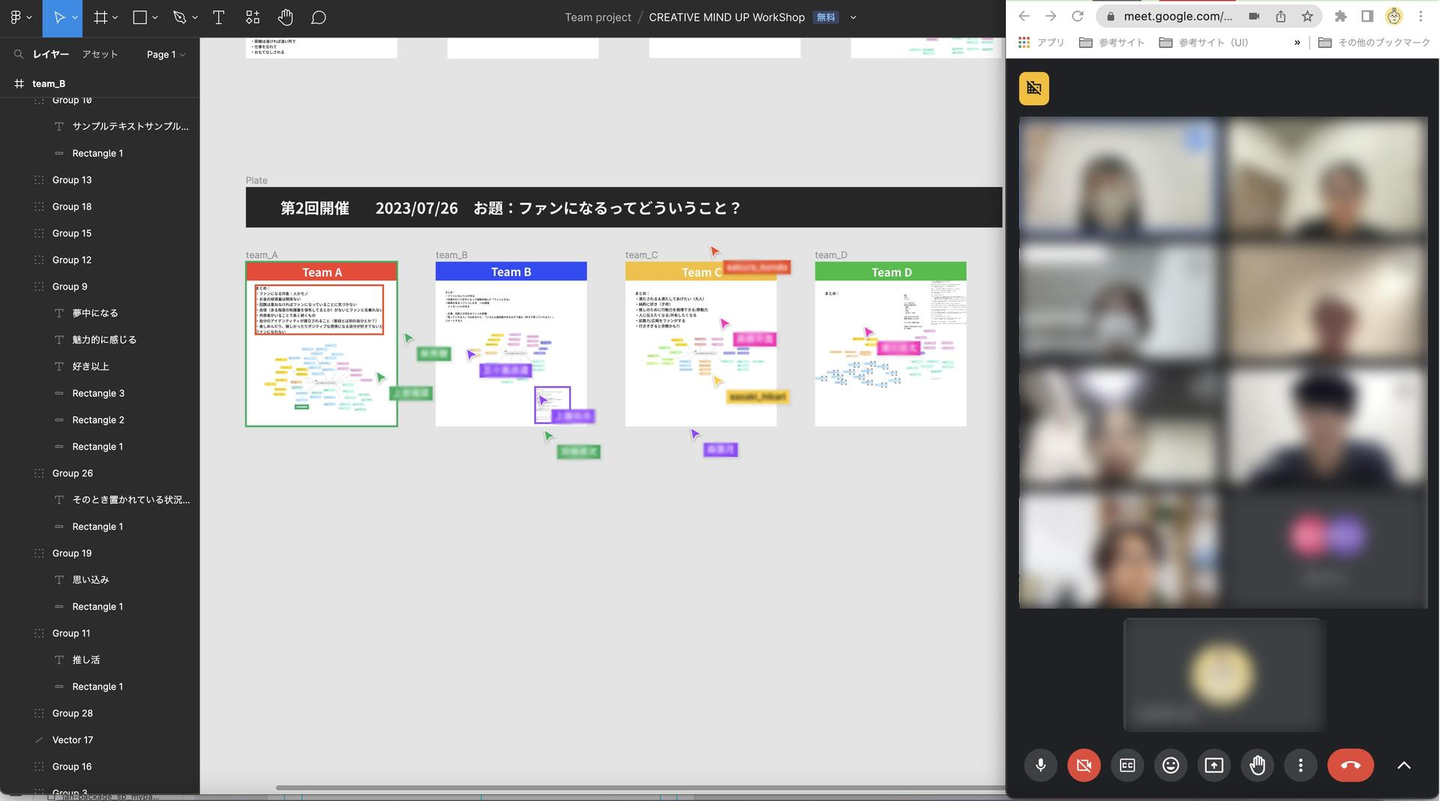Image resolution: width=1440 pixels, height=801 pixels.
Task: Open the Chrome extensions puzzle icon
Action: coord(1341,16)
